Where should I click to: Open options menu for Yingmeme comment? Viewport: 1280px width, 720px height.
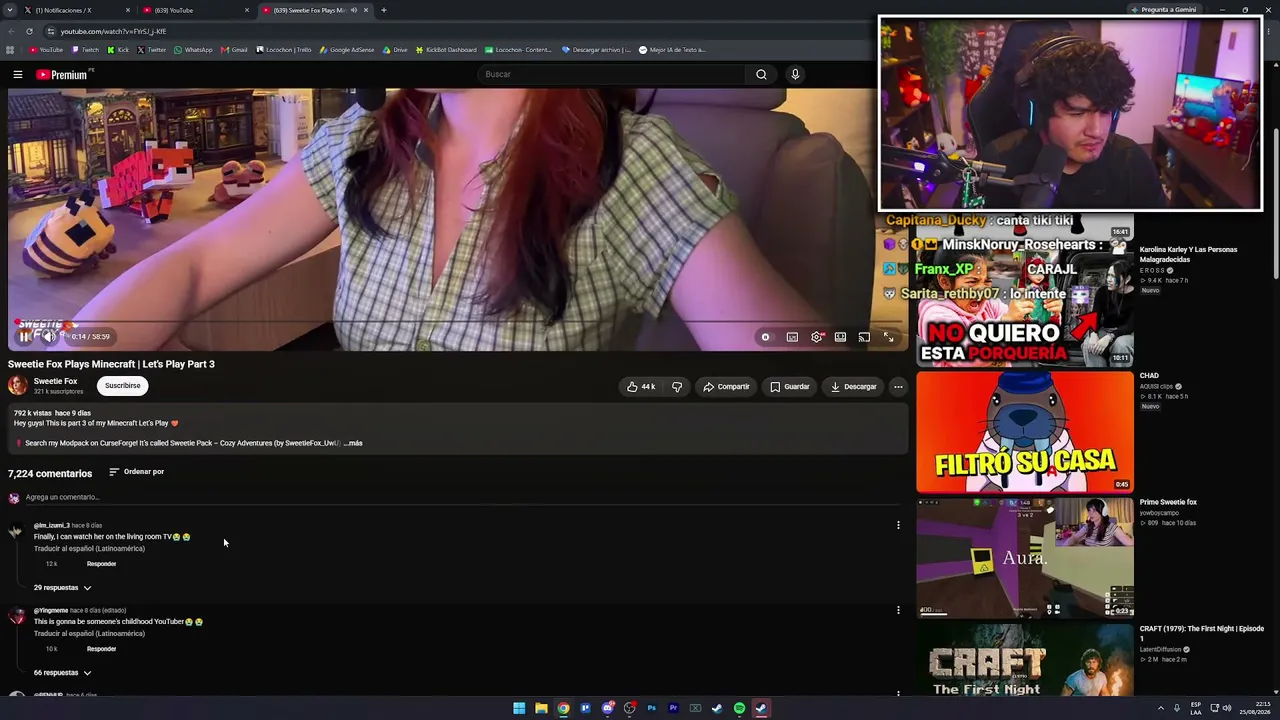coord(898,610)
